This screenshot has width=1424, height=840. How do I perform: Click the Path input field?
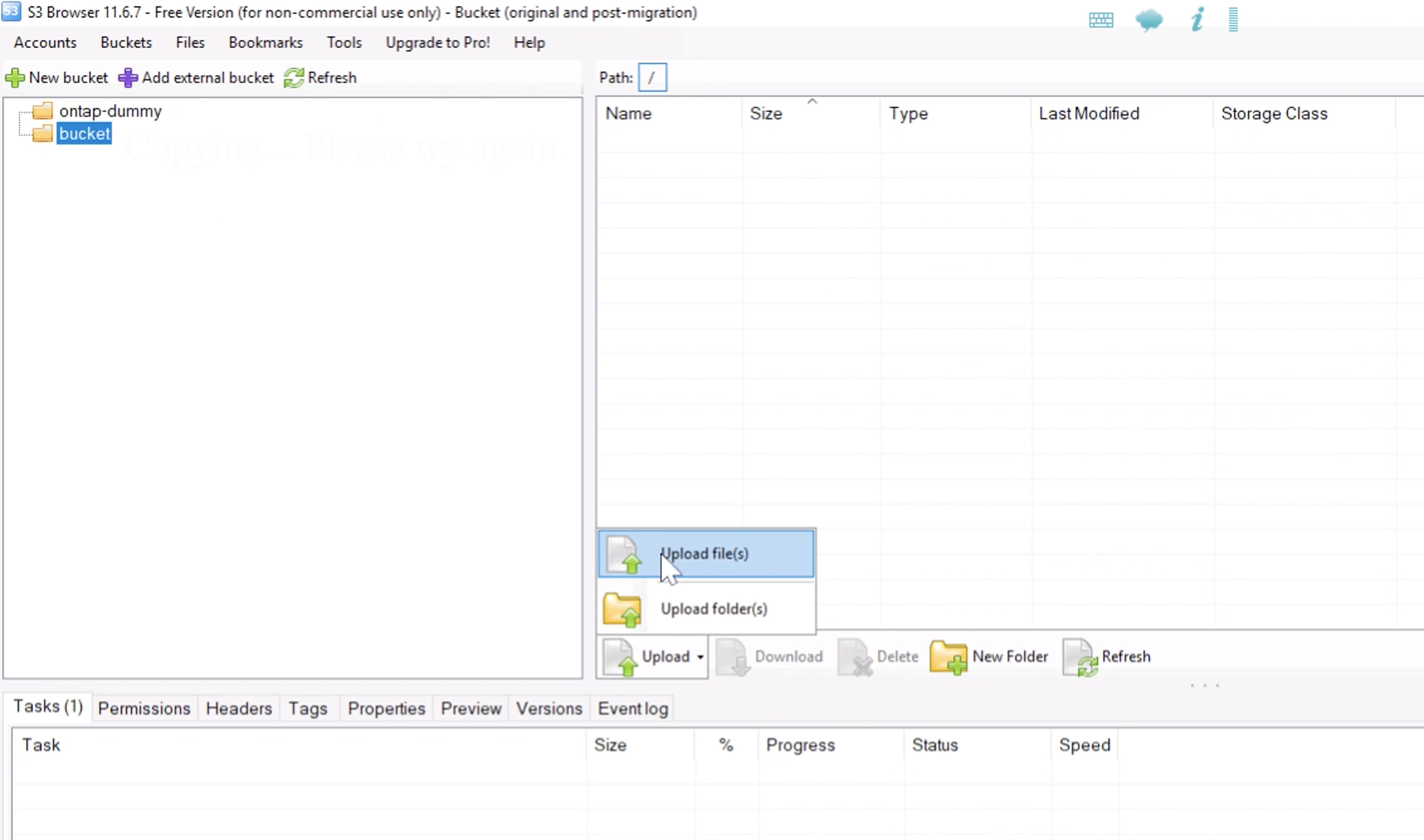[651, 77]
